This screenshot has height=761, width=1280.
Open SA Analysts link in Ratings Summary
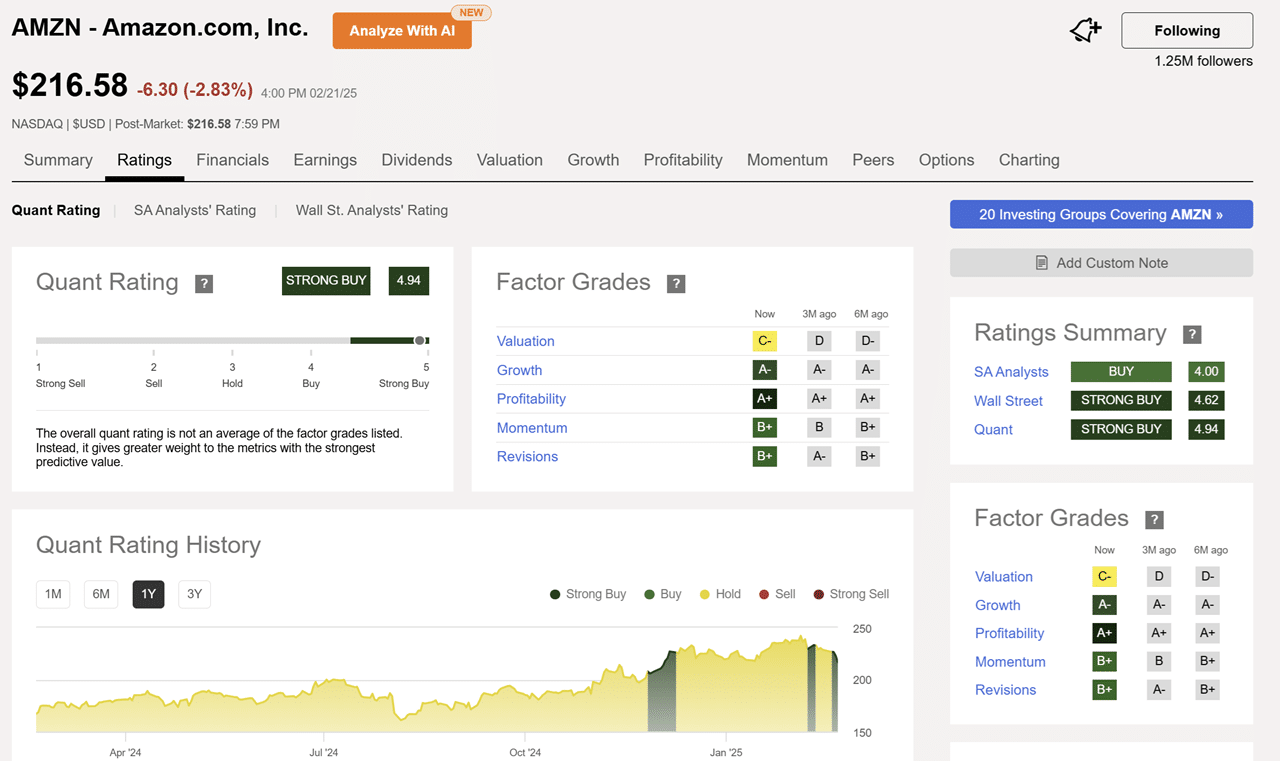tap(1011, 372)
